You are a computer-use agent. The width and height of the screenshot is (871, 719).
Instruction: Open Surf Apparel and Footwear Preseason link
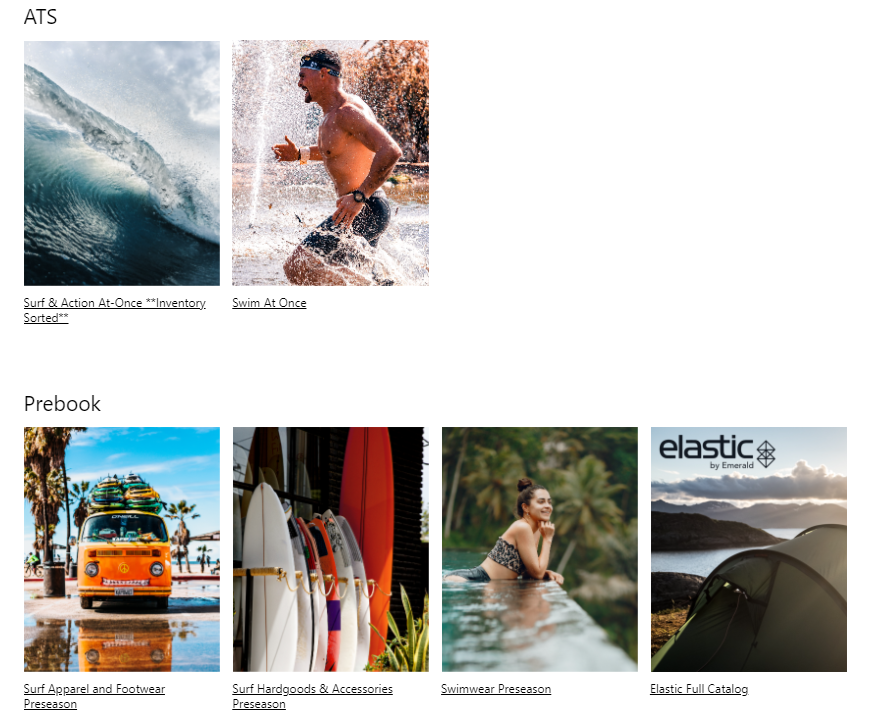[94, 696]
